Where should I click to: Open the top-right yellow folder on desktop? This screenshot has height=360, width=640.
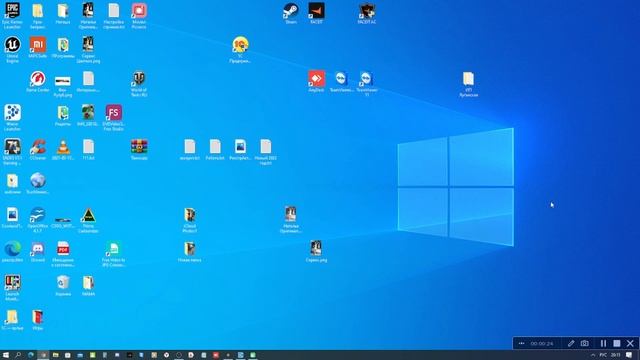tap(468, 83)
